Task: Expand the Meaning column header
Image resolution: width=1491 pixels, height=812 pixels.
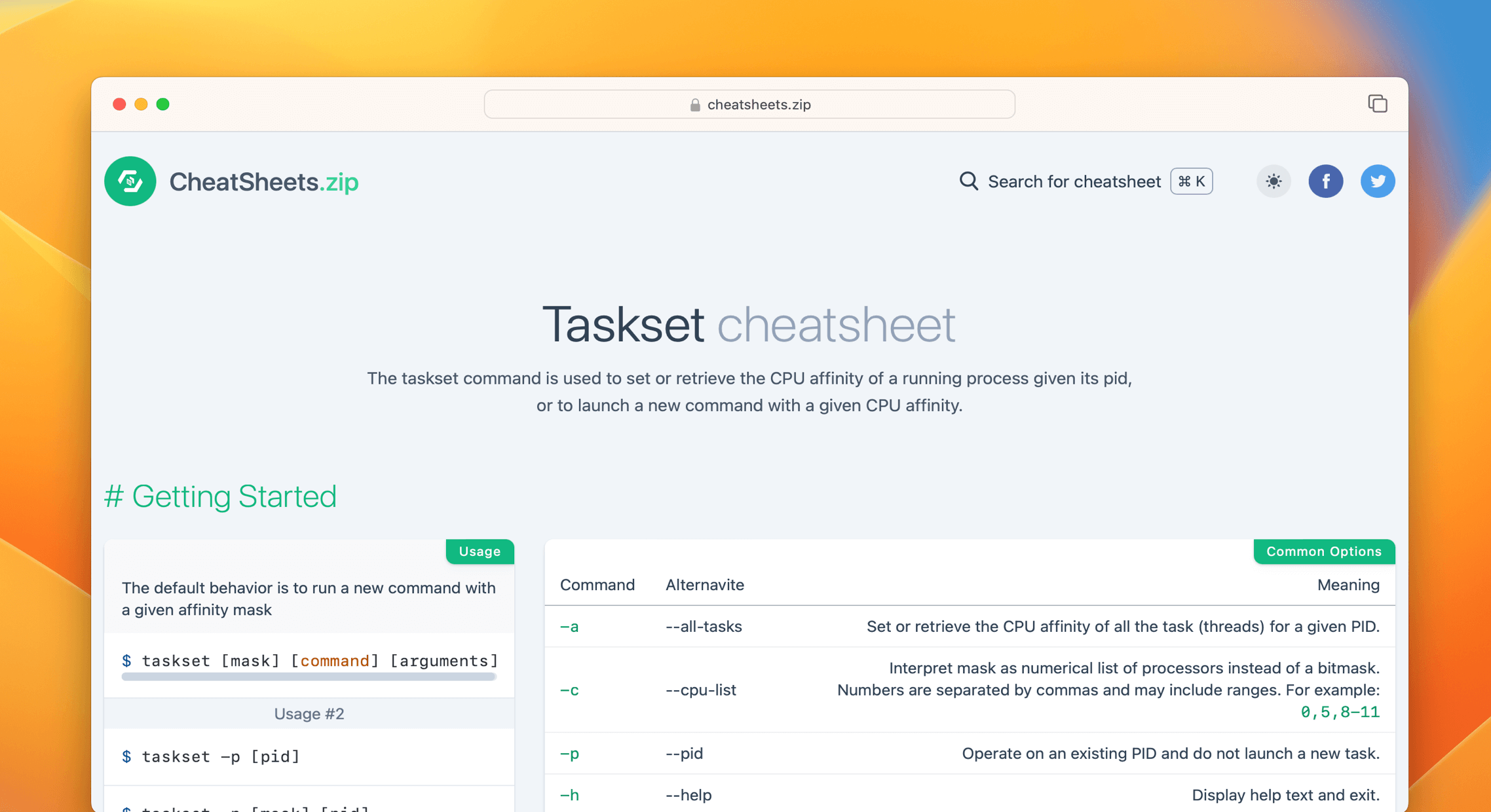Action: coord(1348,585)
